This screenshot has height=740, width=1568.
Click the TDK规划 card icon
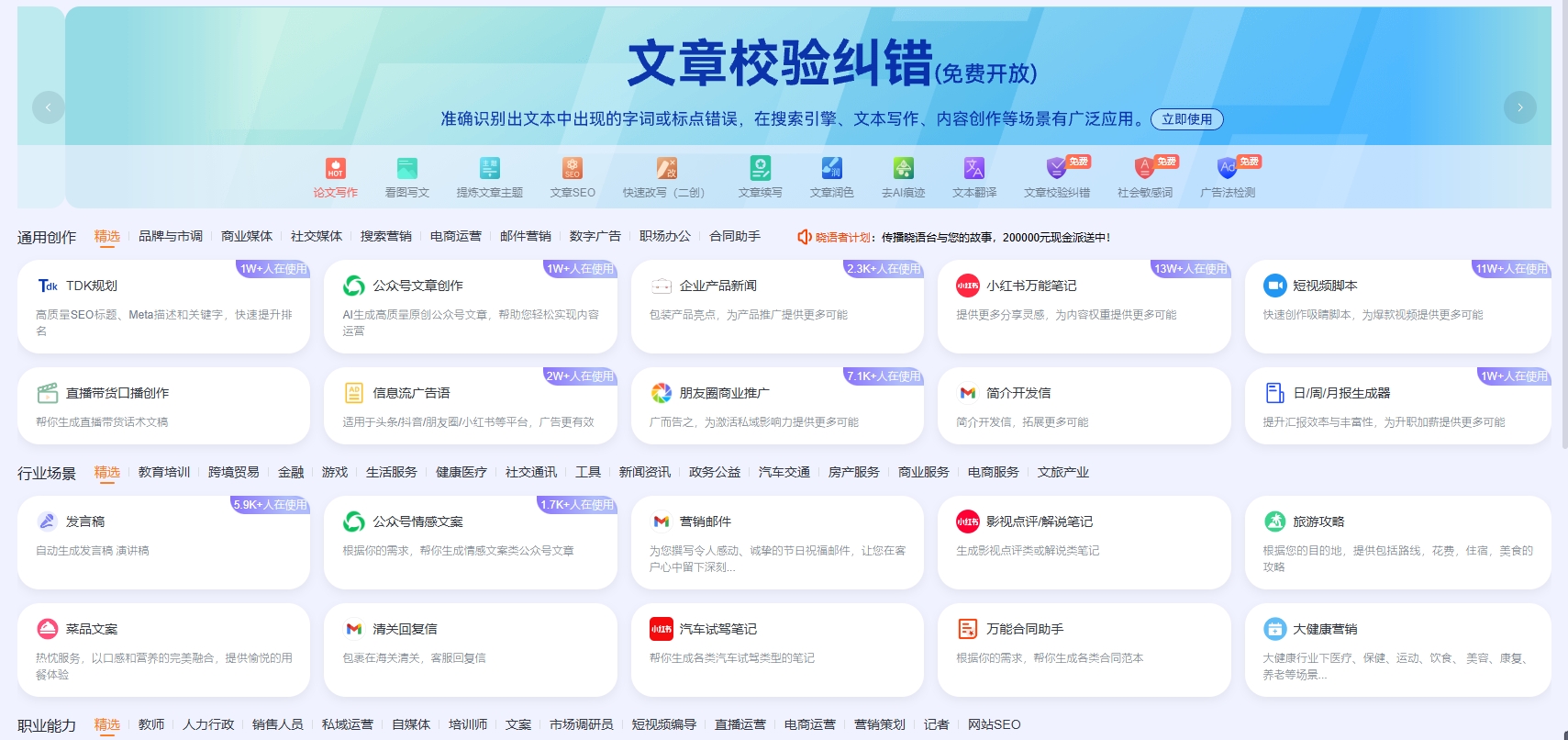tap(48, 286)
